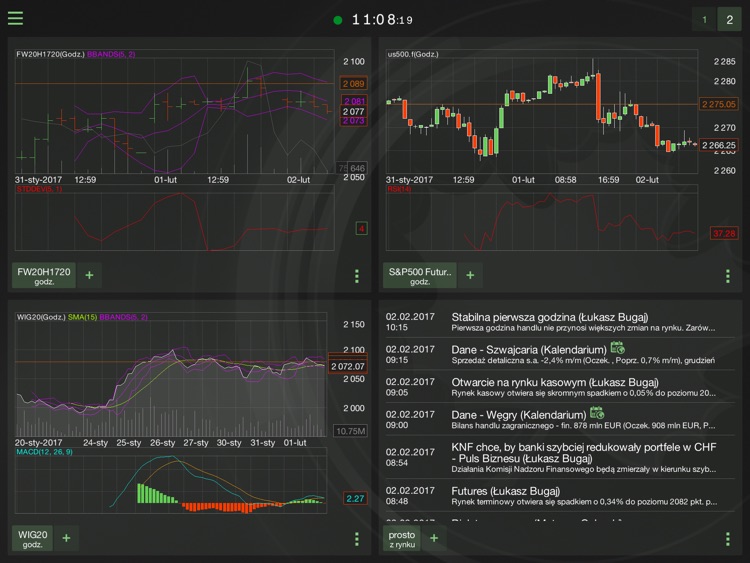Select the FW20H1720 godz. chart tab
This screenshot has height=563, width=750.
[x=44, y=276]
